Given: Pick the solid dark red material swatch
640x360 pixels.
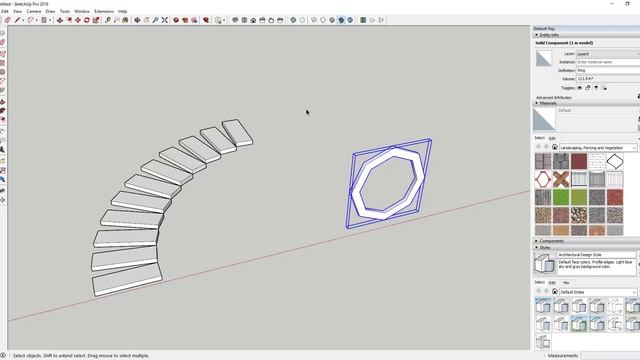Looking at the screenshot, I should point(579,162).
